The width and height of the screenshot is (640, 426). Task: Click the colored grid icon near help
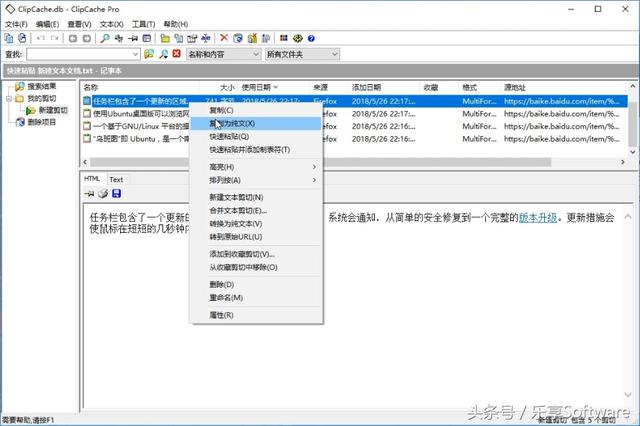click(284, 38)
